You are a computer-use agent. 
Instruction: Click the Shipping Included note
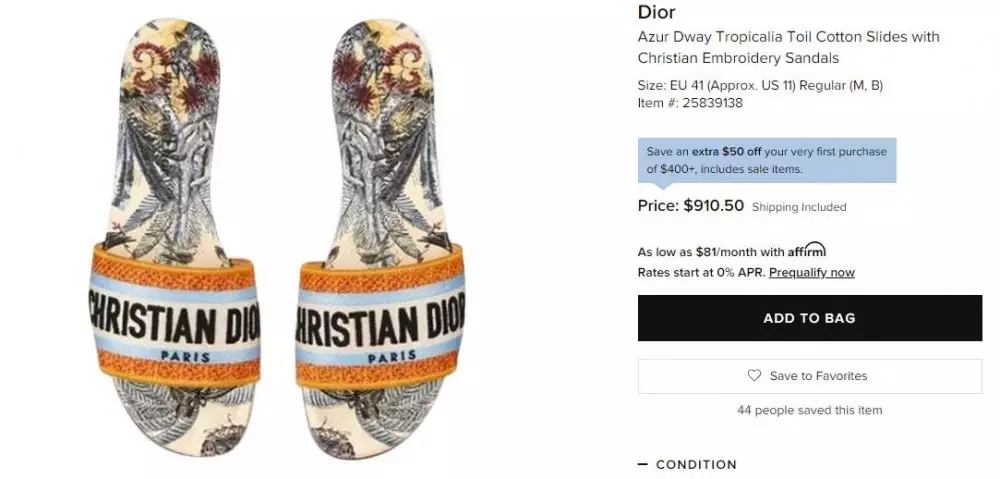[x=799, y=208]
